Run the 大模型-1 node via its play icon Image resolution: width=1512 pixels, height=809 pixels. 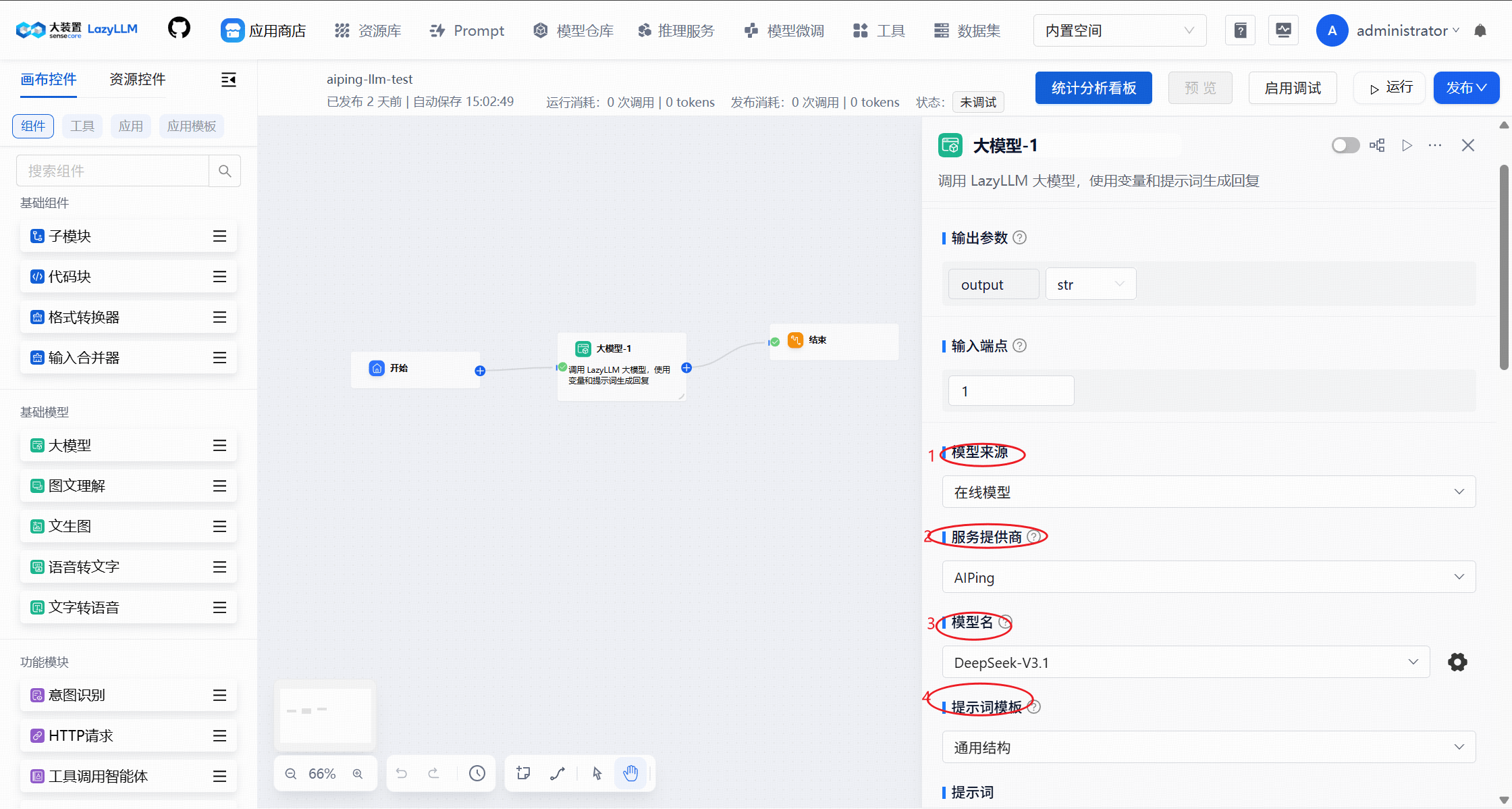click(x=1407, y=145)
